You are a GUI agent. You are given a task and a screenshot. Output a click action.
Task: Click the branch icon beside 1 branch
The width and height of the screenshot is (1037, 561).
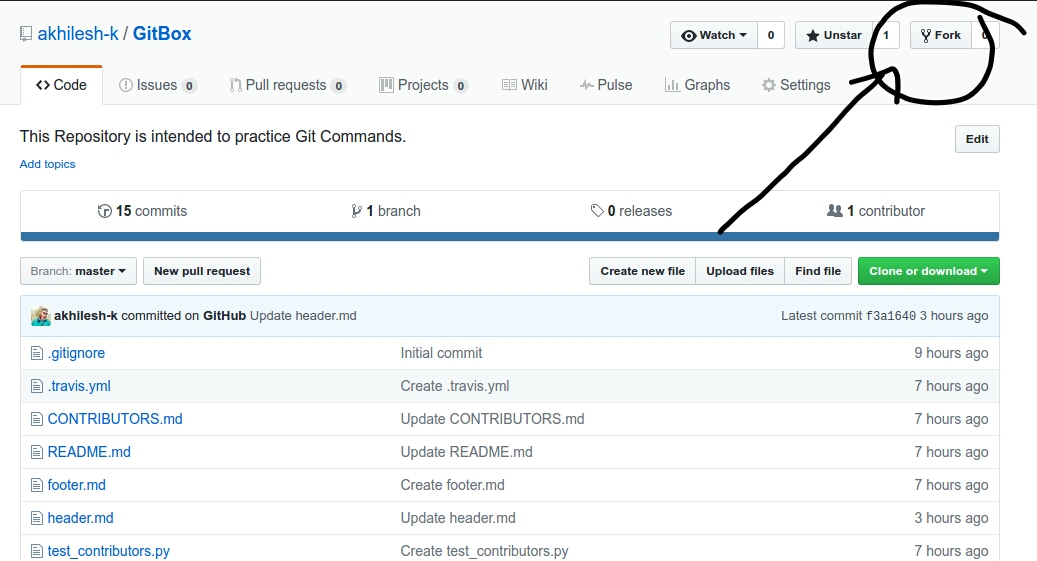356,211
